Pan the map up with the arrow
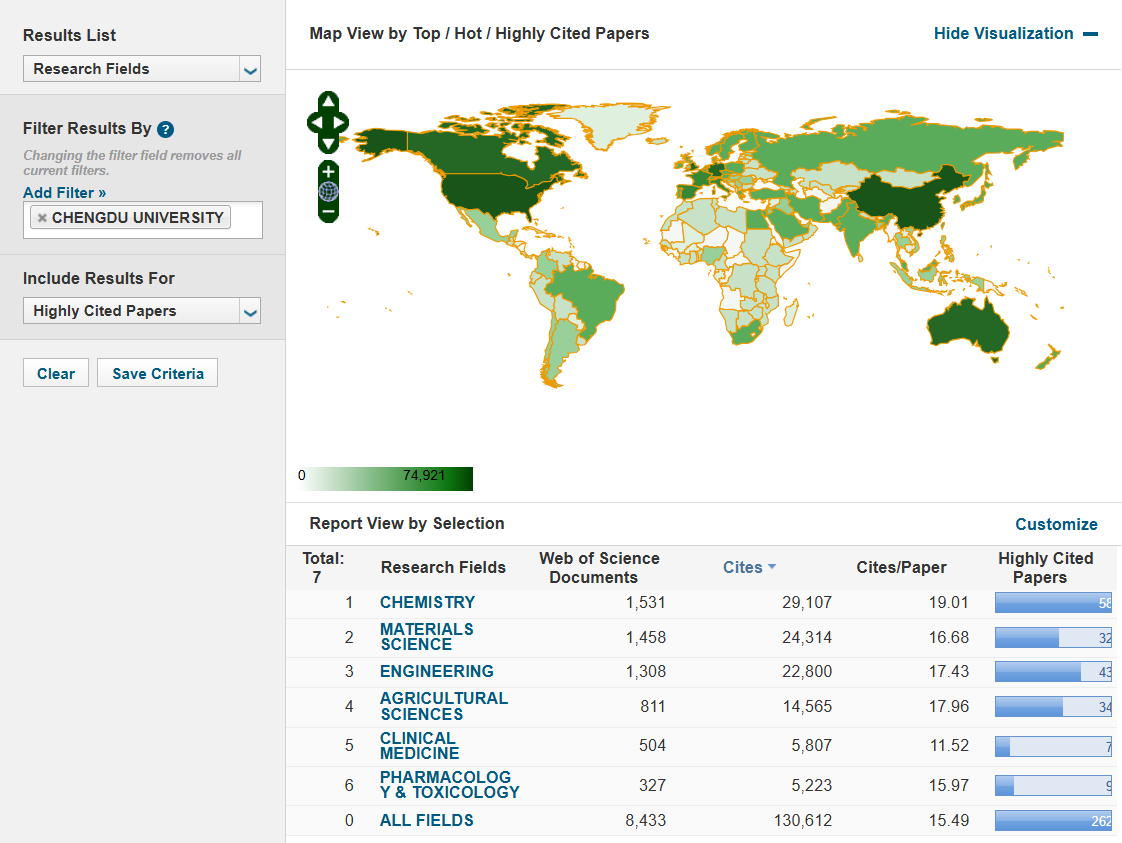The image size is (1122, 843). (328, 102)
